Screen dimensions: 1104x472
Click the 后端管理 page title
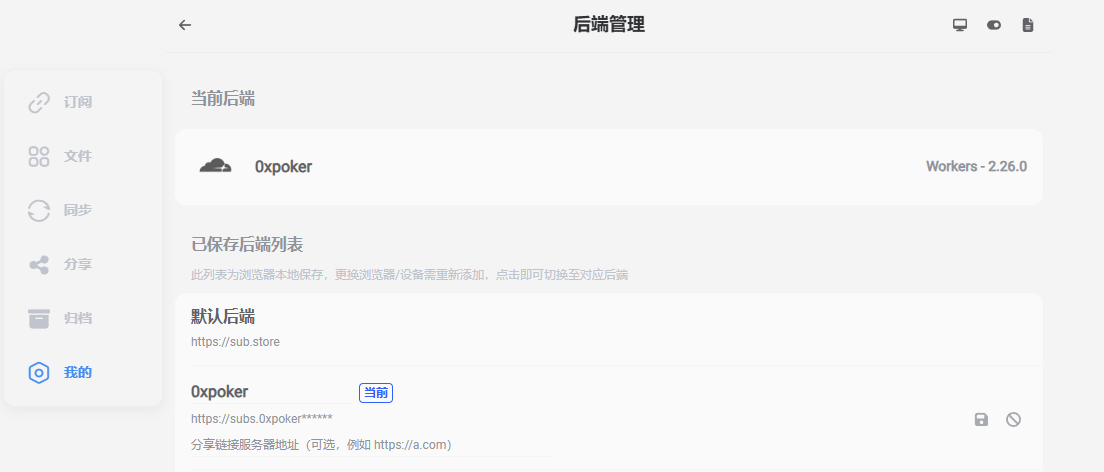[609, 25]
